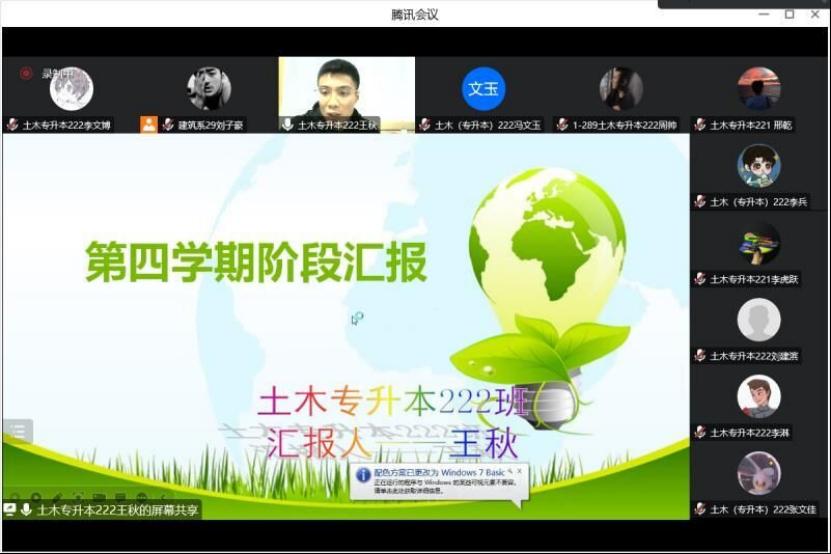Image resolution: width=831 pixels, height=554 pixels.
Task: Select the 文玉 blue avatar tile
Action: 483,89
